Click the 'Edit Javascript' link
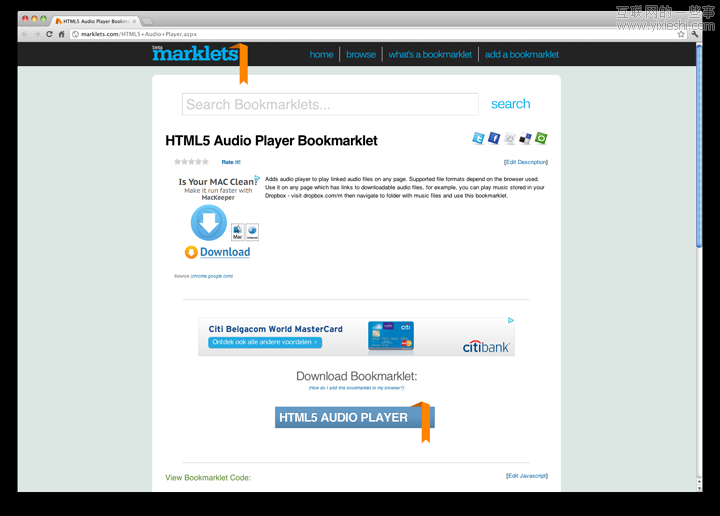Viewport: 720px width, 516px height. [x=527, y=476]
